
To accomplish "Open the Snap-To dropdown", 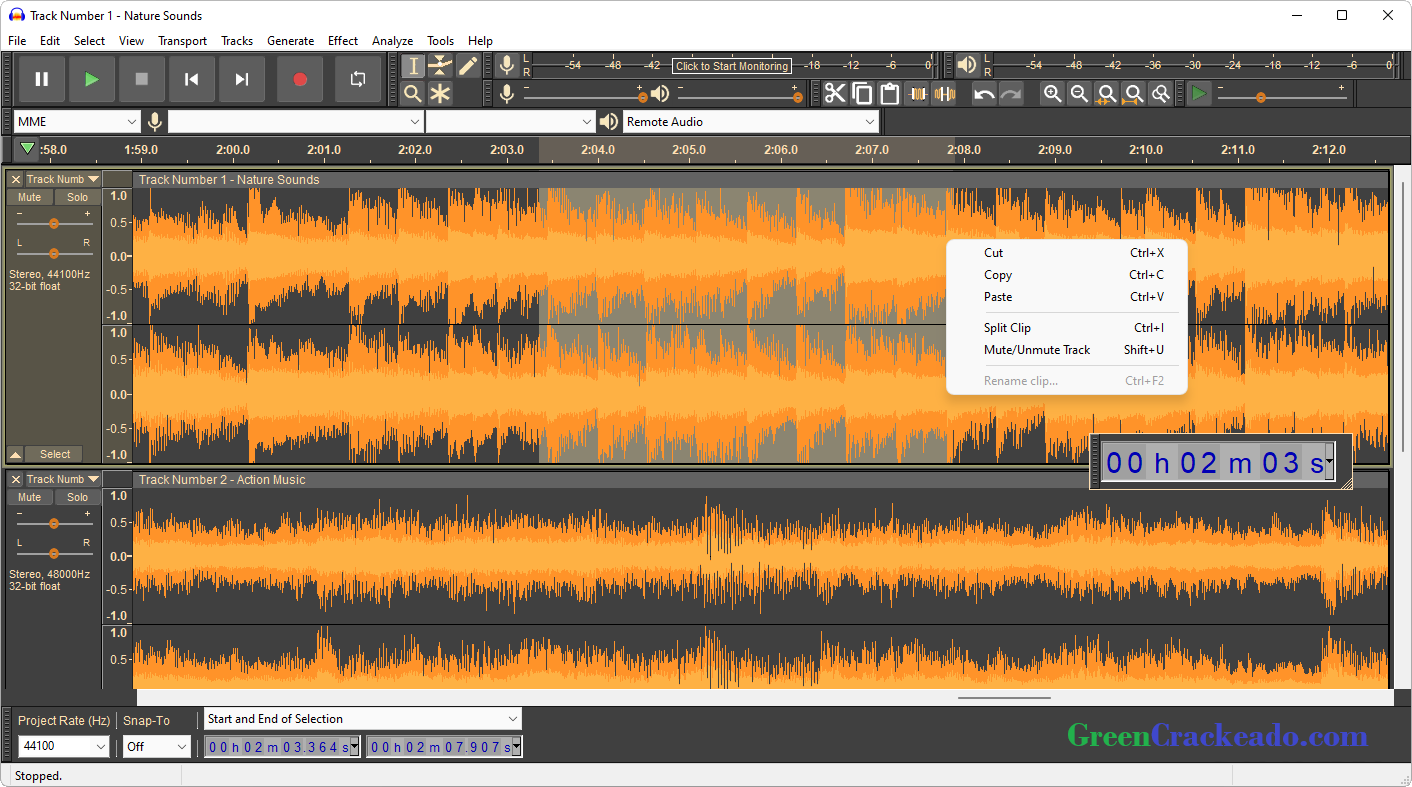I will pyautogui.click(x=156, y=745).
